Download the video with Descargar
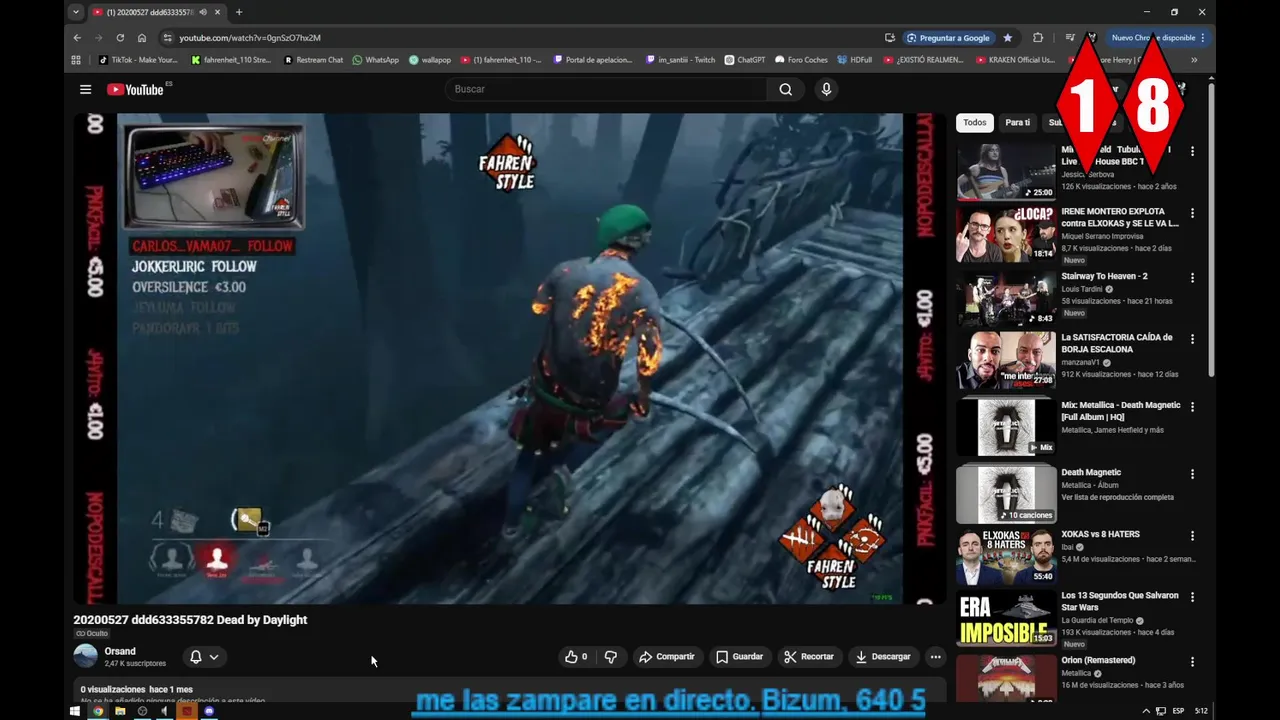Screen dimensions: 1280x720 coord(883,657)
